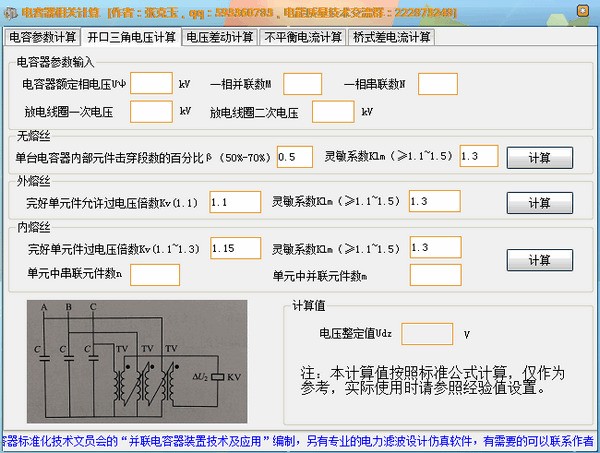Viewport: 600px width, 453px height.
Task: Go to the 不平衡电流计算 tab
Action: [303, 37]
